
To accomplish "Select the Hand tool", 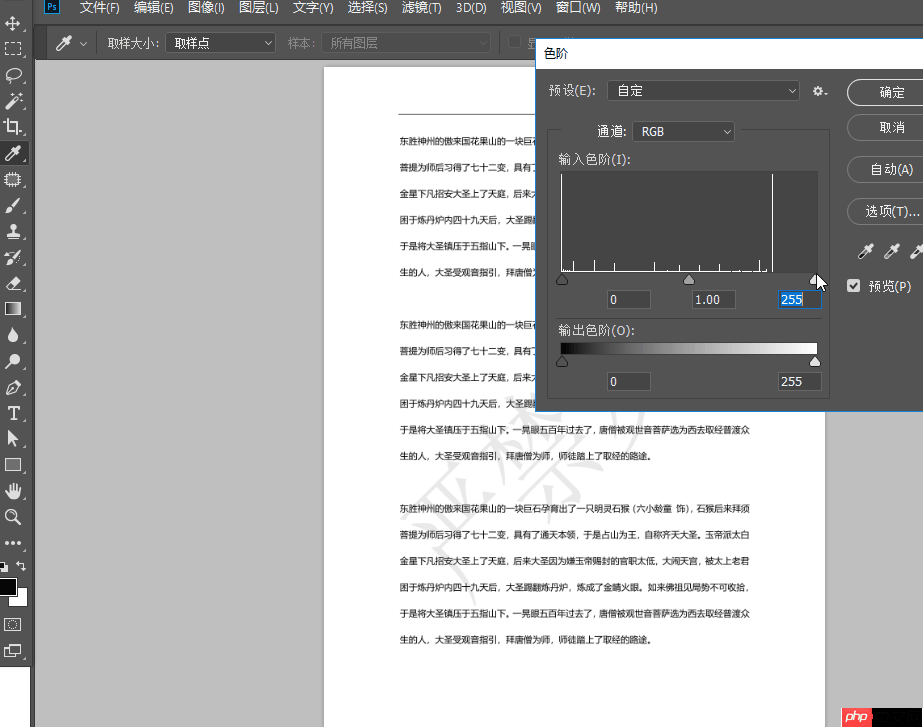I will coord(14,491).
